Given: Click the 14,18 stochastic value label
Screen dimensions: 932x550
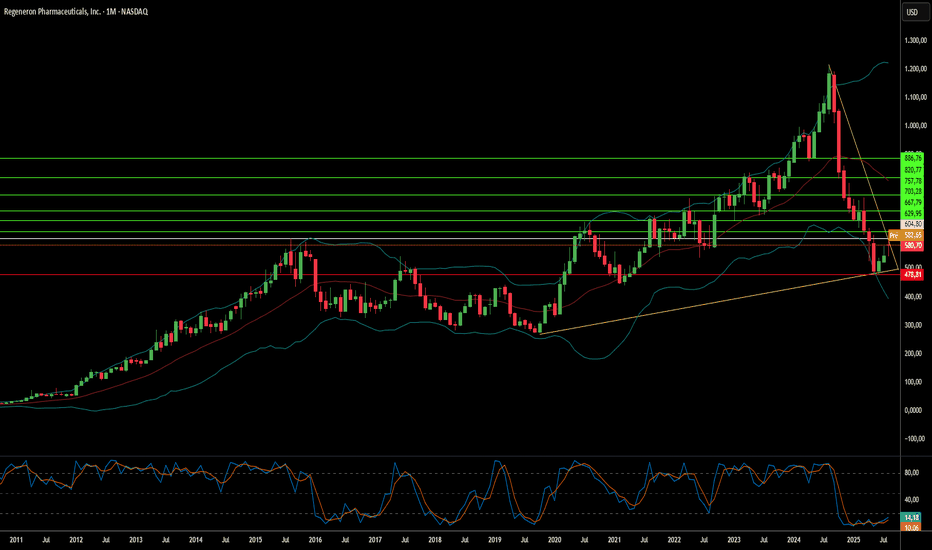Looking at the screenshot, I should [912, 518].
